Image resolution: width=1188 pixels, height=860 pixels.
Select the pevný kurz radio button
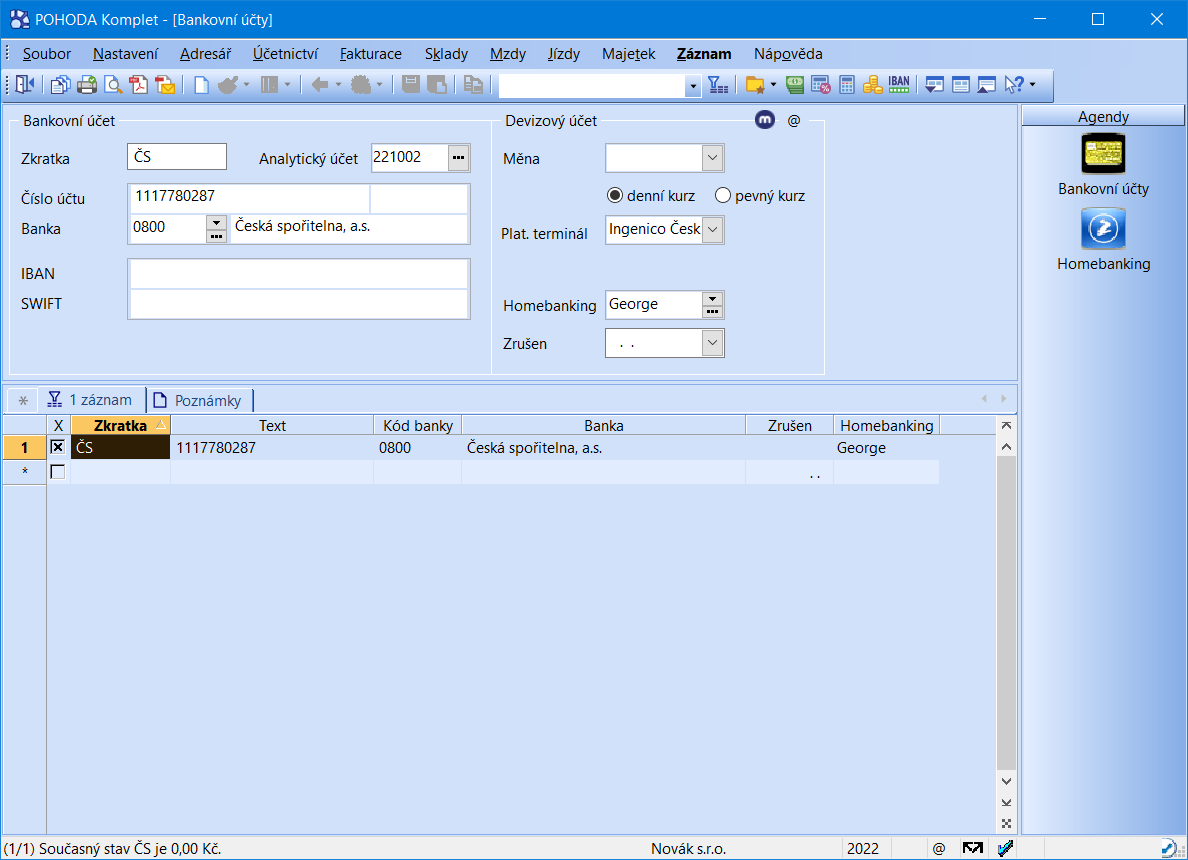click(723, 196)
